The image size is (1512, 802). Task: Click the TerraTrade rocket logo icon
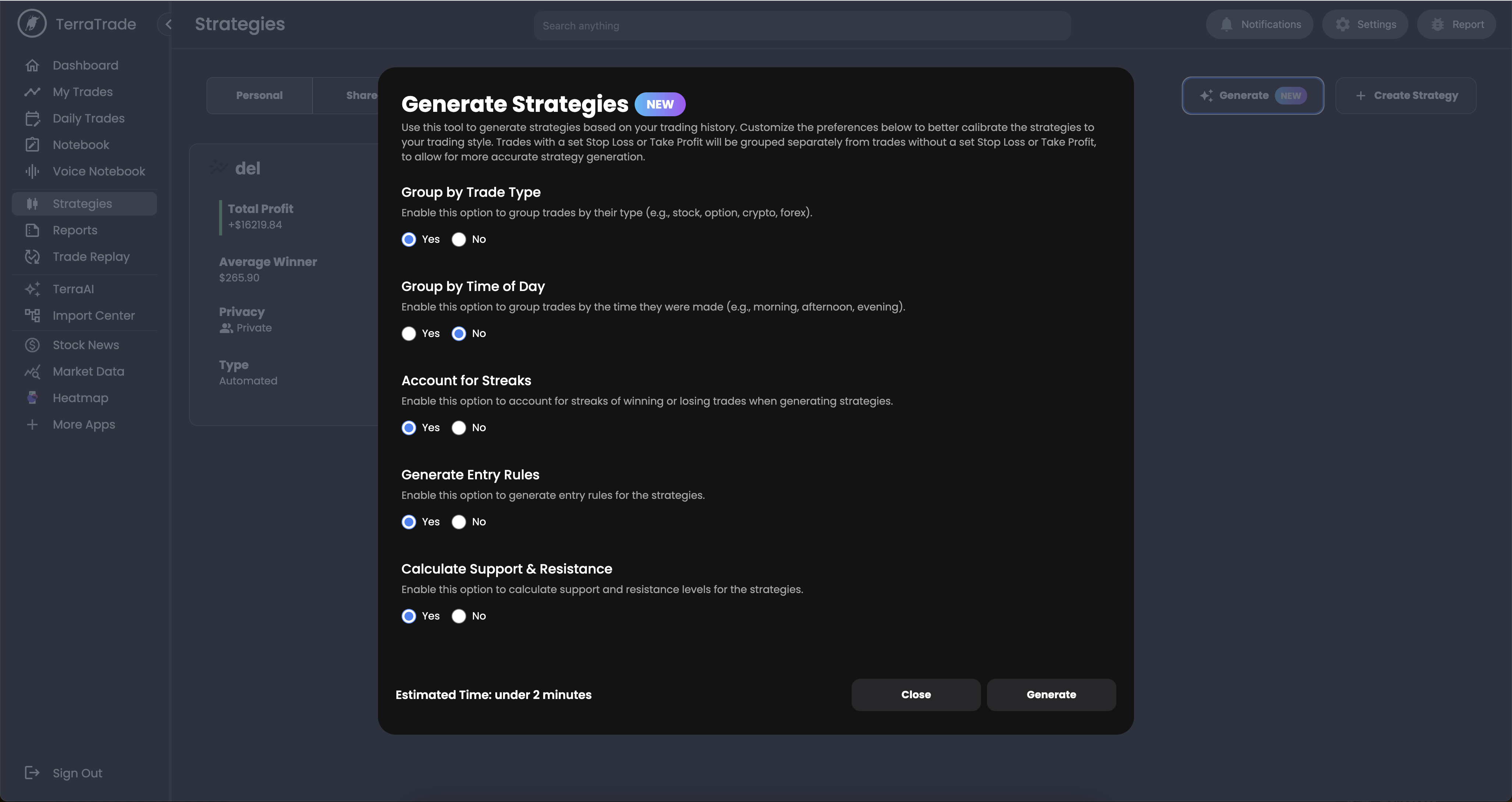pos(32,24)
